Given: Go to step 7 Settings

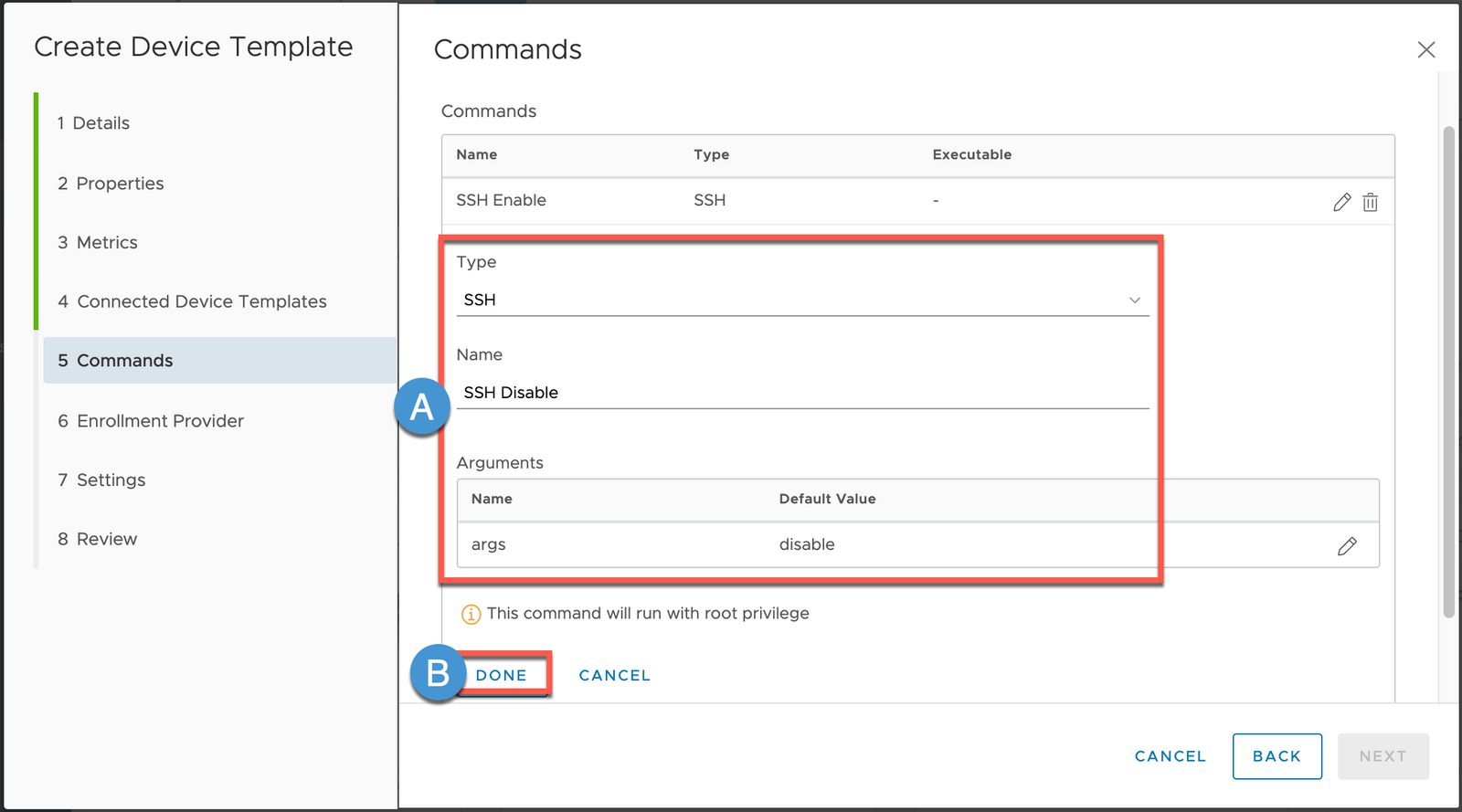Looking at the screenshot, I should (101, 480).
